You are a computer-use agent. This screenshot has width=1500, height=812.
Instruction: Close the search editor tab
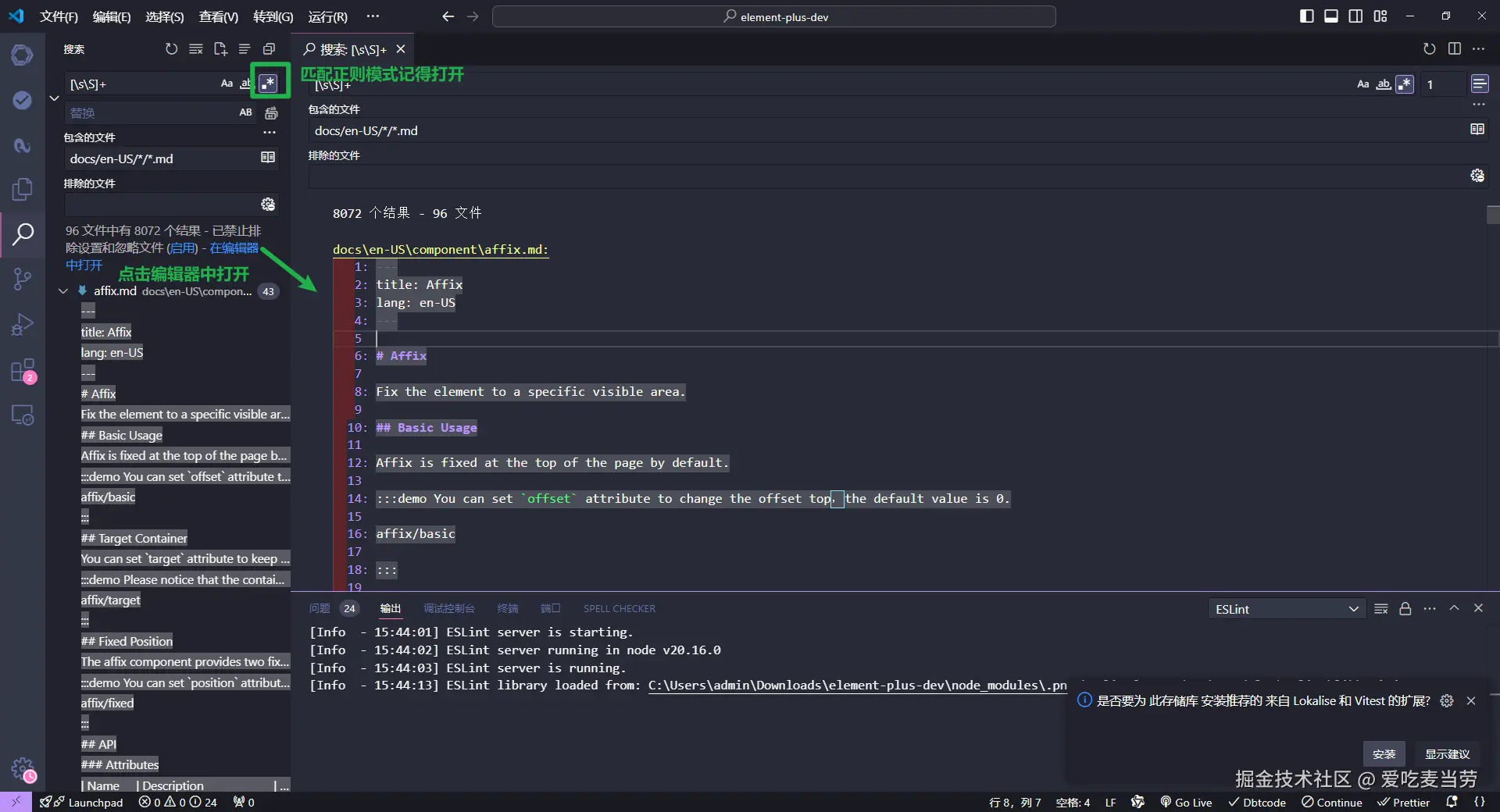coord(401,49)
